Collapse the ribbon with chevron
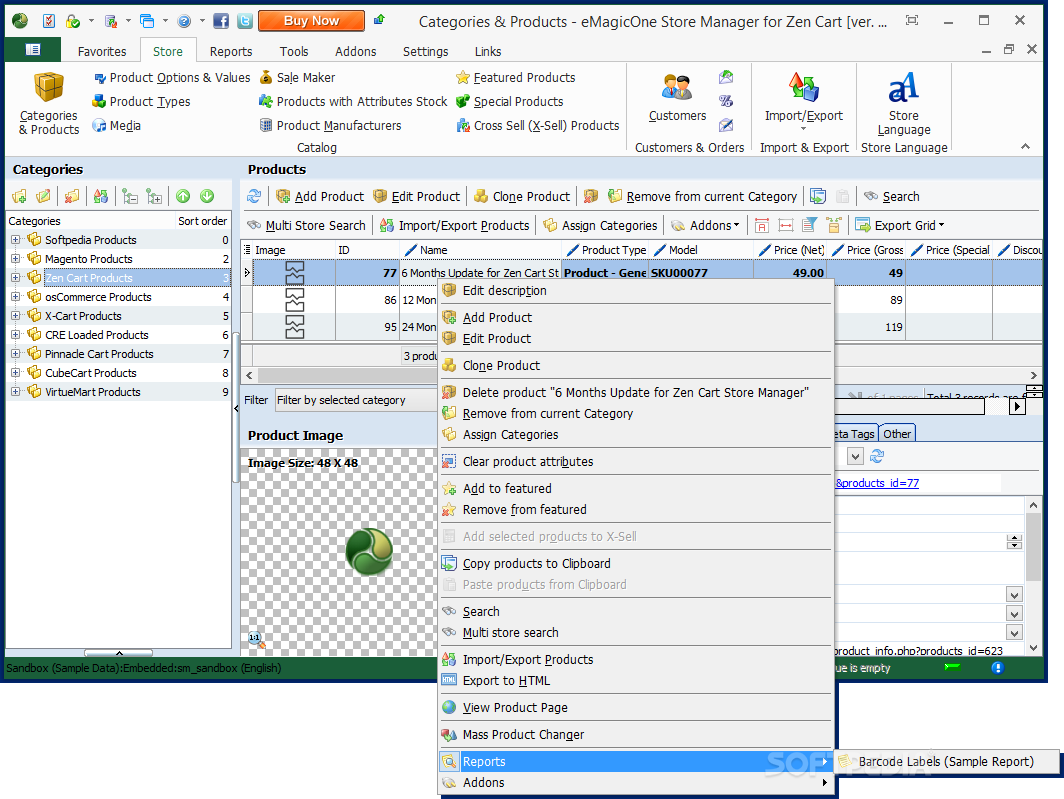Screen dimensions: 1064x799 tap(1025, 146)
